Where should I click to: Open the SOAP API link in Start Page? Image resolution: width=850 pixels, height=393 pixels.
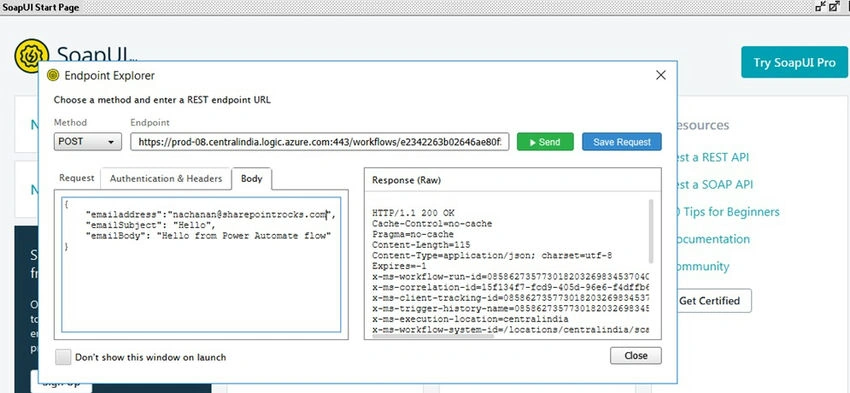[x=715, y=184]
